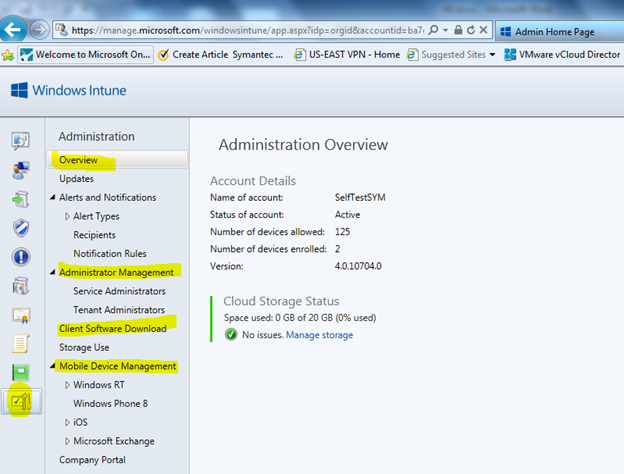Open Create Article Symantec favorite

pyautogui.click(x=220, y=55)
